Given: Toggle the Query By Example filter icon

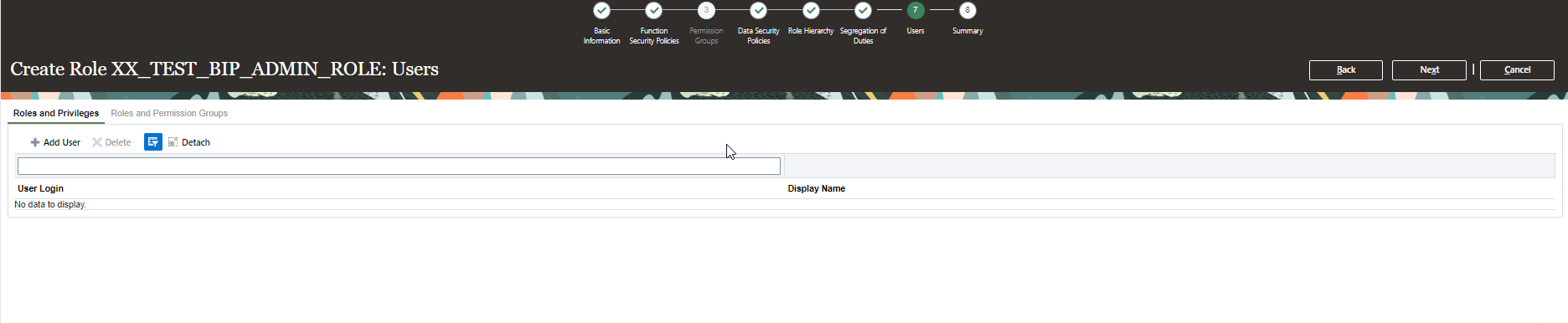Looking at the screenshot, I should pos(152,142).
